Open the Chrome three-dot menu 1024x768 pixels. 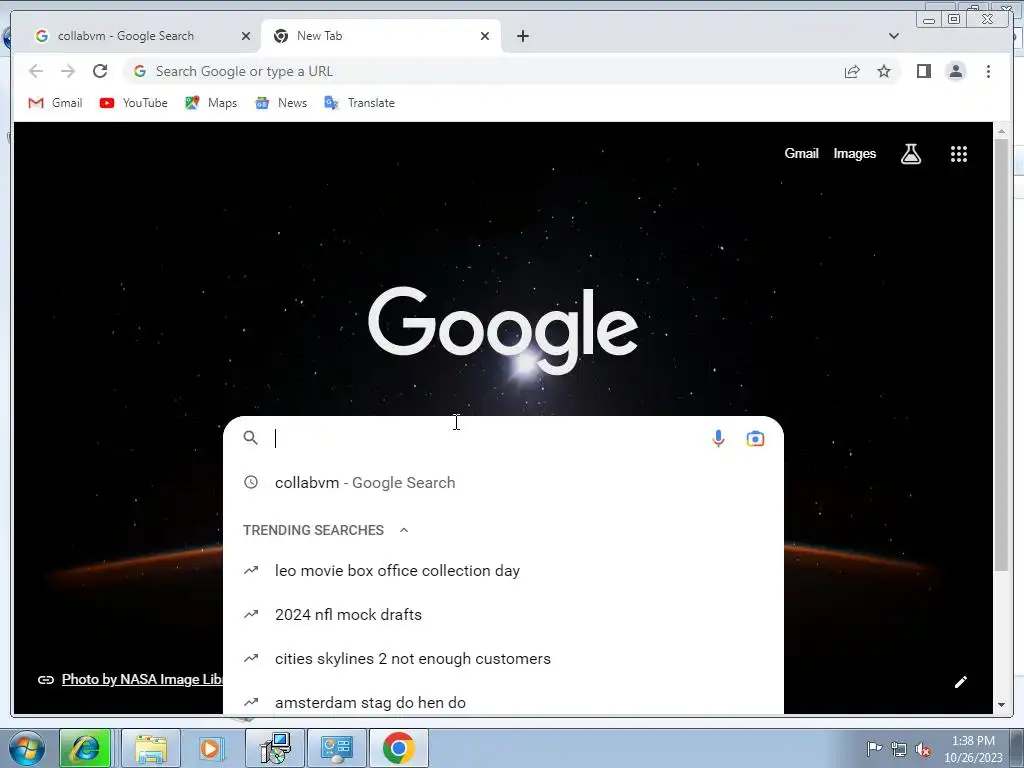(x=988, y=71)
